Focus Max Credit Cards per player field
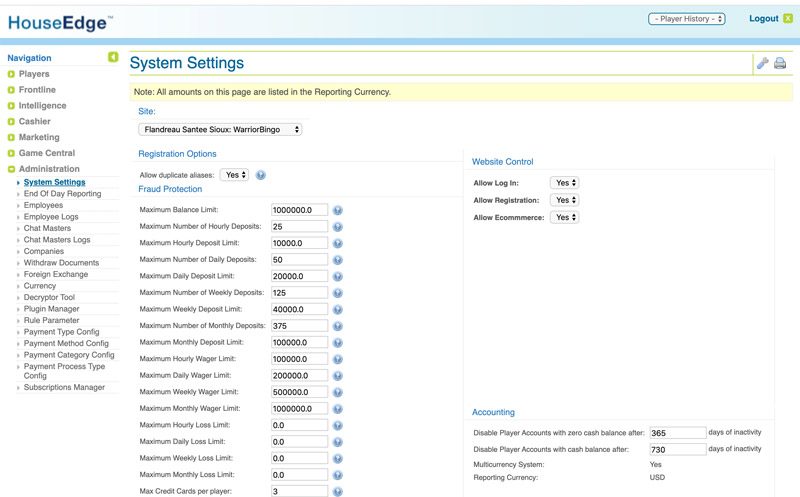The width and height of the screenshot is (800, 497). click(x=299, y=491)
